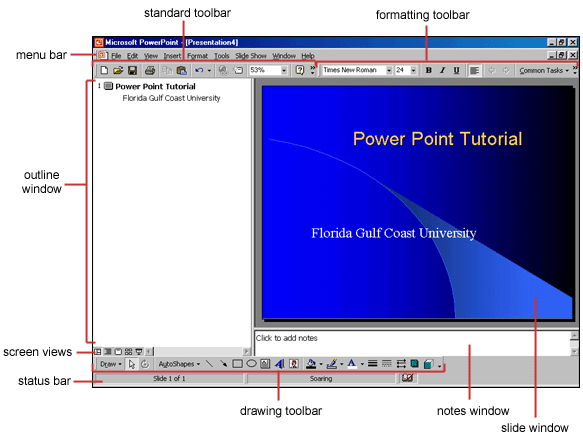Image resolution: width=583 pixels, height=437 pixels.
Task: Click the PowerPoint Help question mark icon
Action: click(300, 70)
